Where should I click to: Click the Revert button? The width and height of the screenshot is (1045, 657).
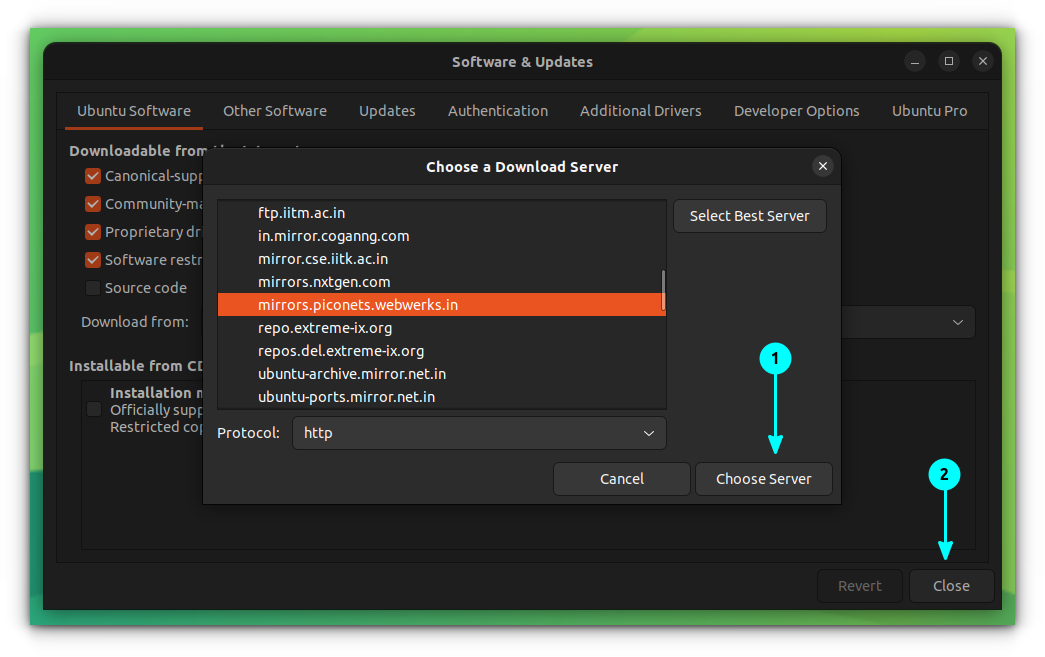[859, 586]
